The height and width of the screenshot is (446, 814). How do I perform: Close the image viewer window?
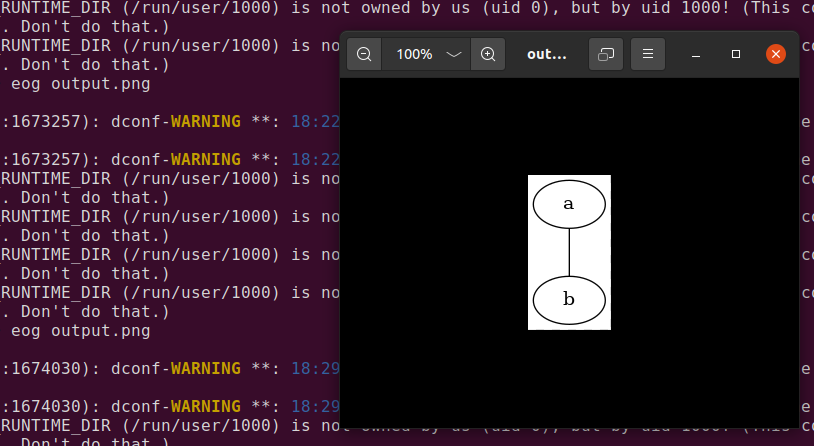[775, 54]
